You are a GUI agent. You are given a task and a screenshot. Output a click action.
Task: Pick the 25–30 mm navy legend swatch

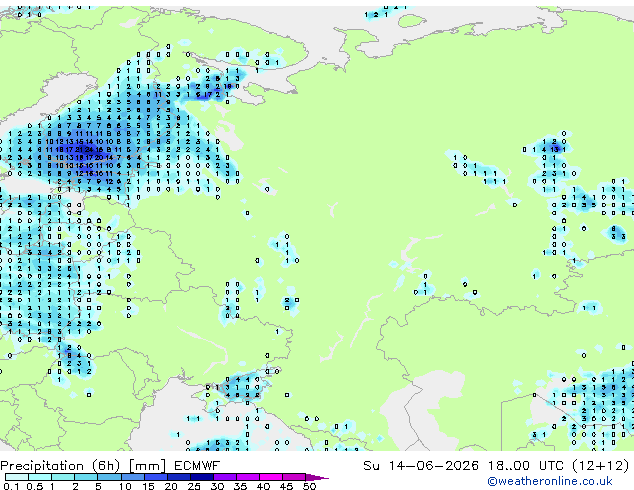point(202,477)
